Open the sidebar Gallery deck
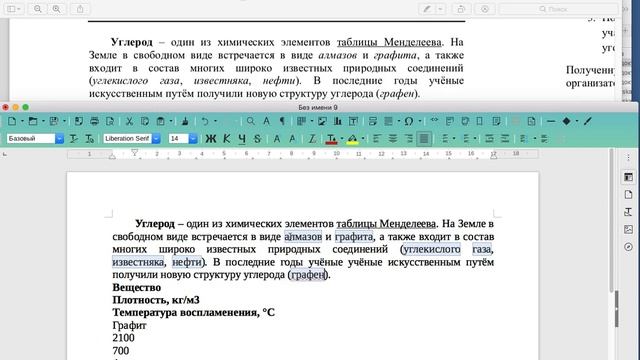This screenshot has width=640, height=360. [629, 229]
